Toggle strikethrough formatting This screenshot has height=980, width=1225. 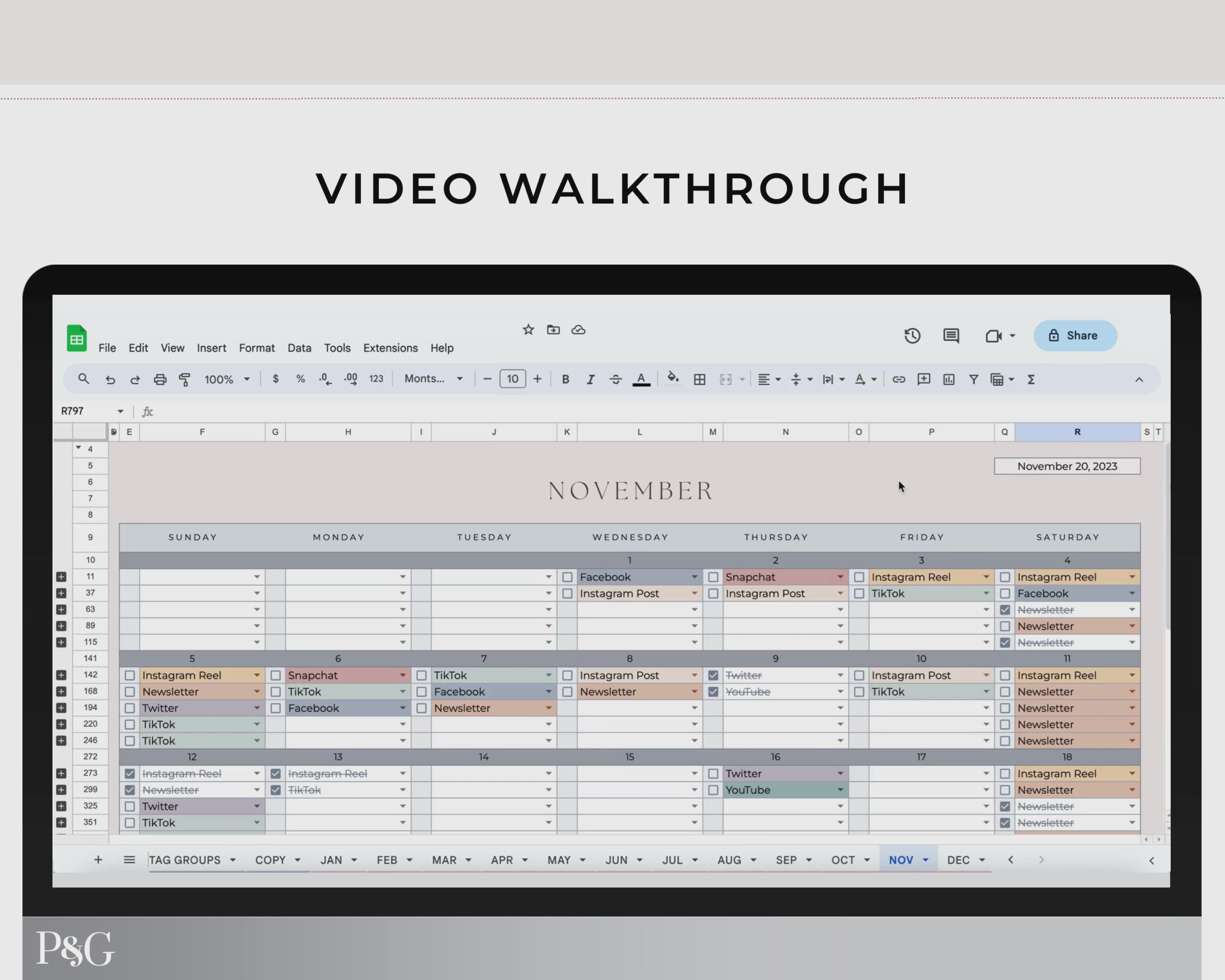615,379
